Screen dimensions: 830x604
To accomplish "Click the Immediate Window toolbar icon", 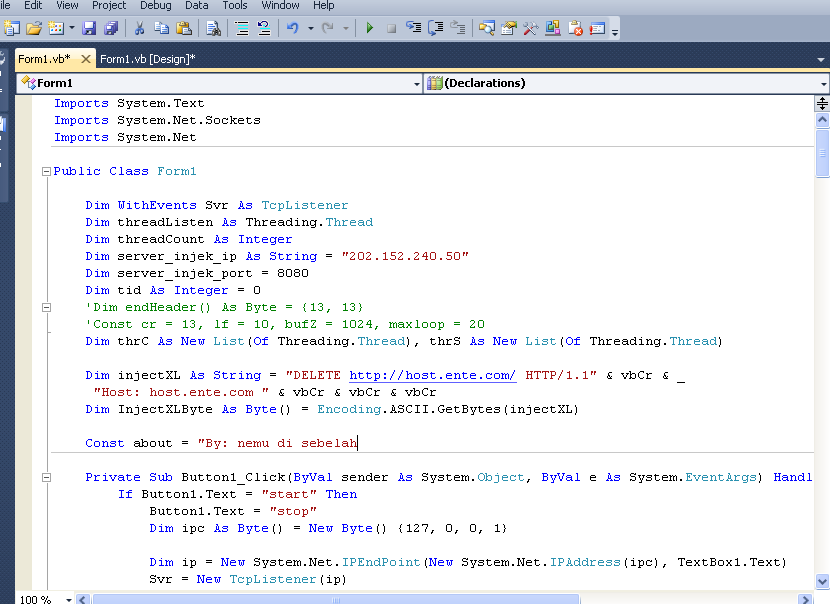I will 597,28.
